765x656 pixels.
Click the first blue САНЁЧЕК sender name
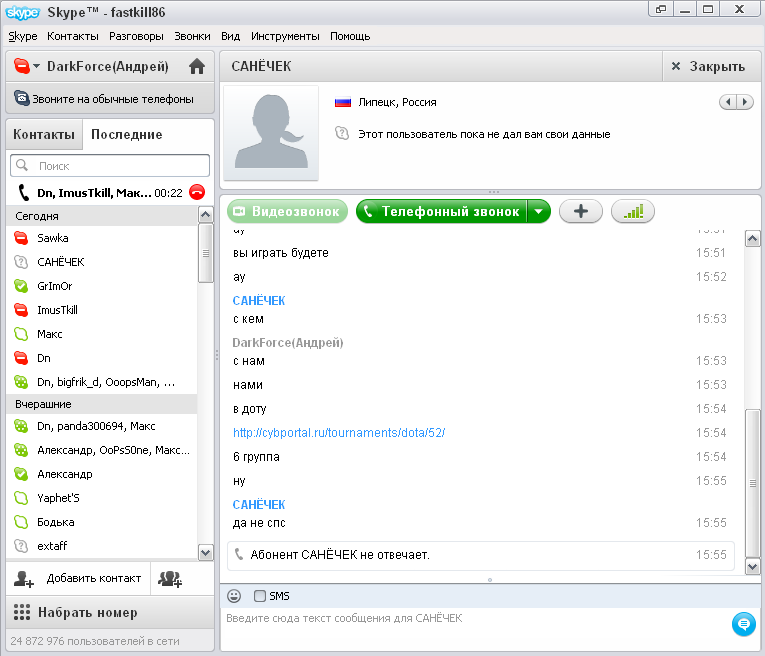point(259,300)
